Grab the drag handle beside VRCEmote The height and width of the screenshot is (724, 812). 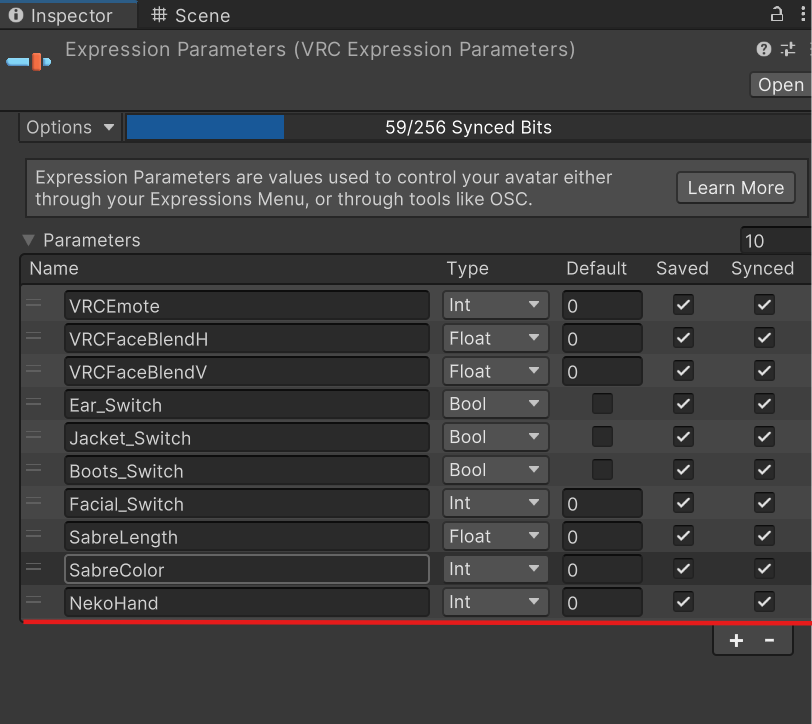[x=34, y=304]
